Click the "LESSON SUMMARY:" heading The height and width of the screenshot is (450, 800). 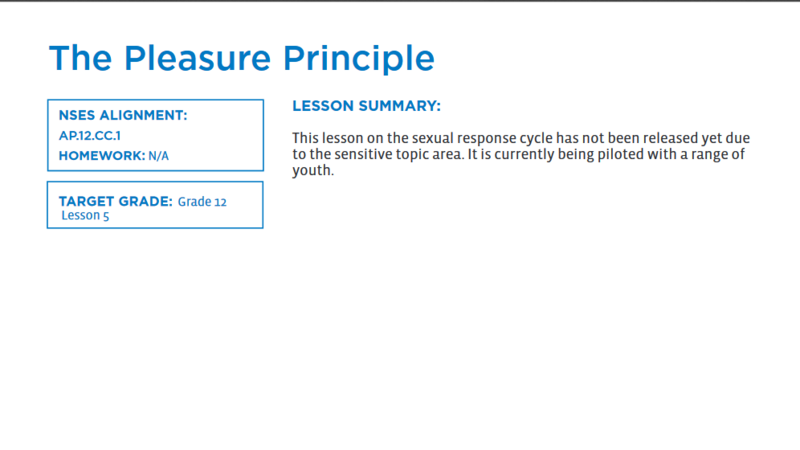366,106
